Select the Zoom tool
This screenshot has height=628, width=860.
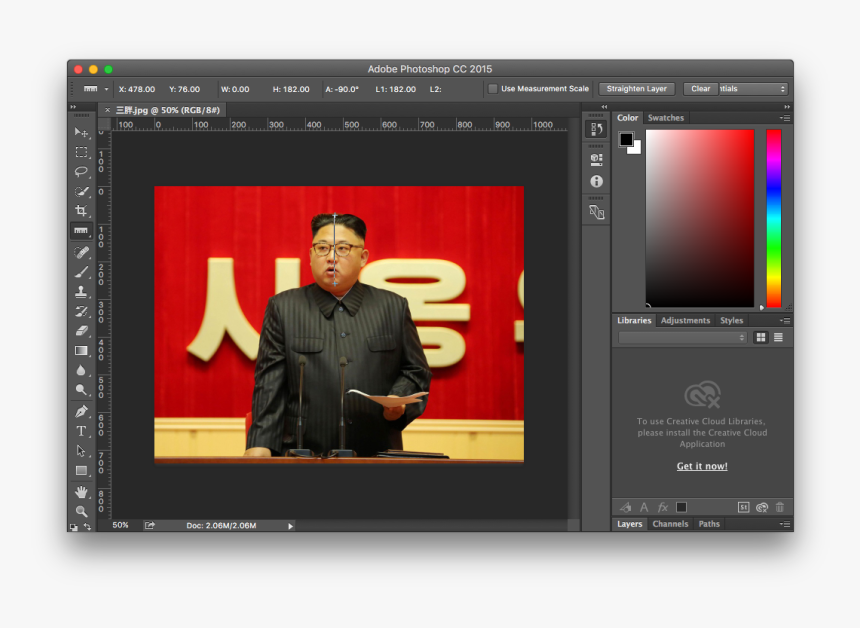81,511
